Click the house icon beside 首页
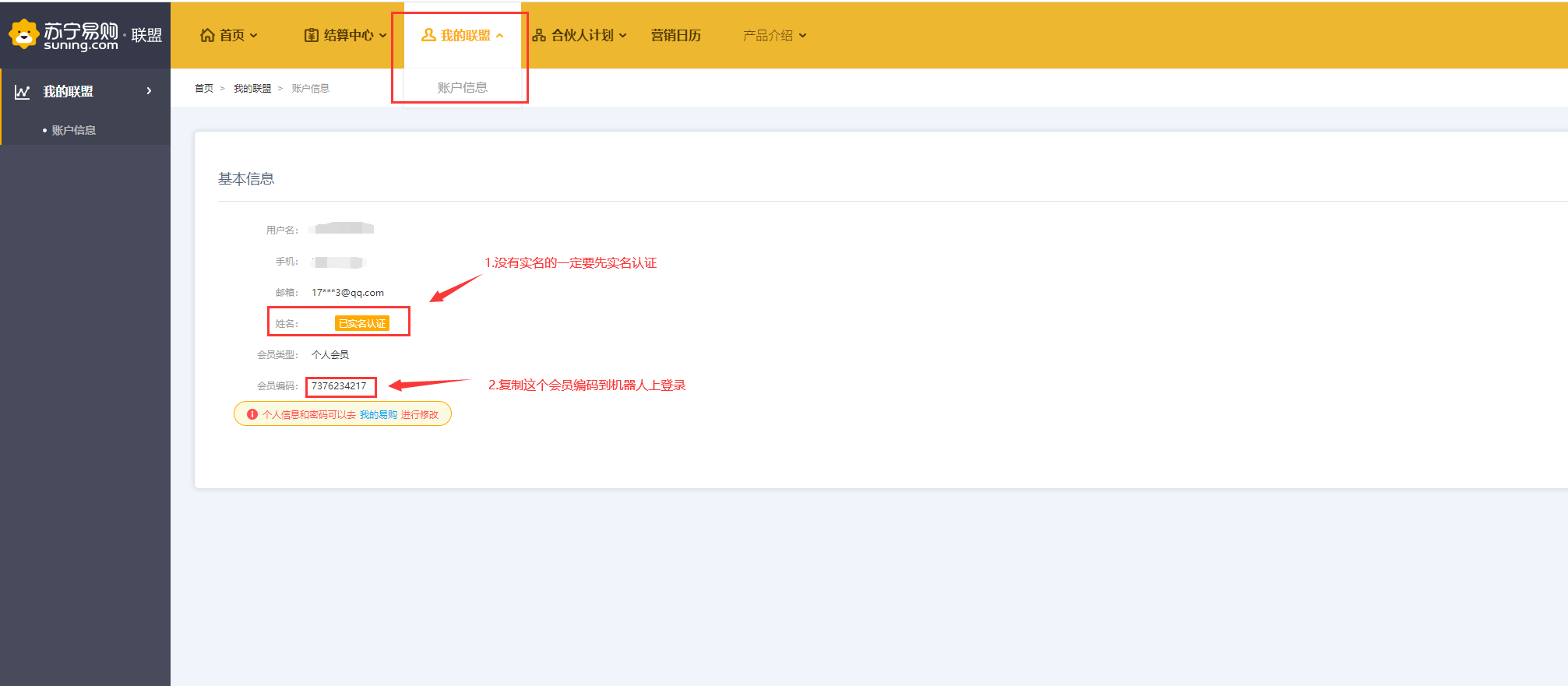Screen dimensions: 1568x686 207,35
